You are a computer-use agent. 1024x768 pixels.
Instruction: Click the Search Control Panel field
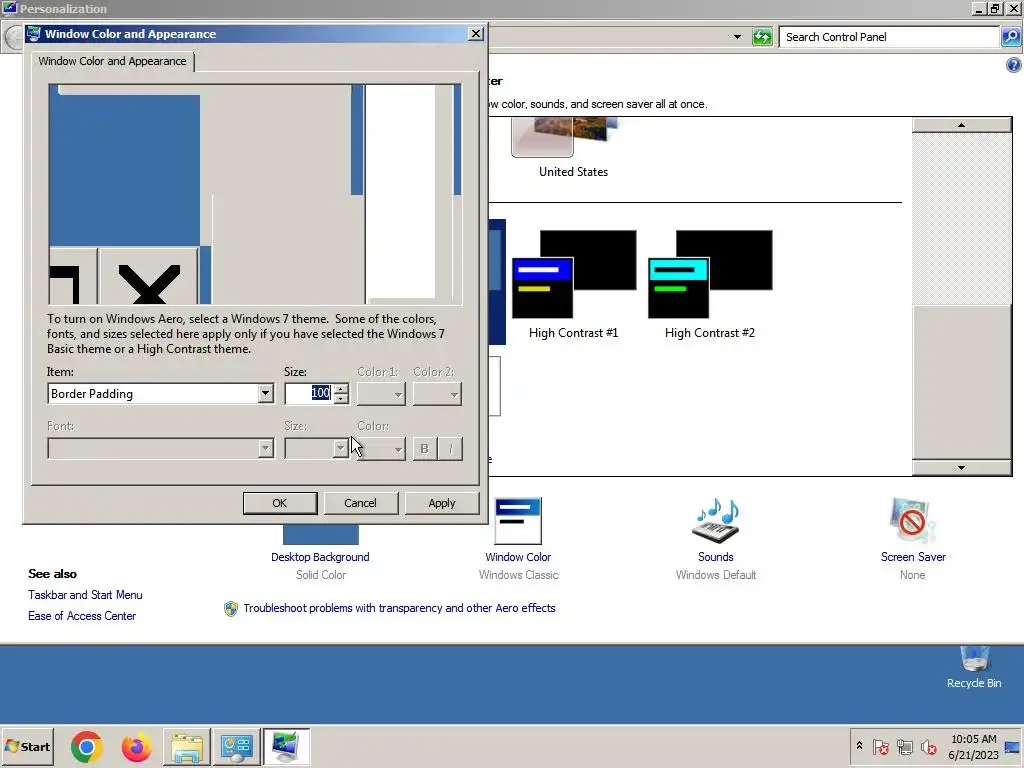[889, 37]
